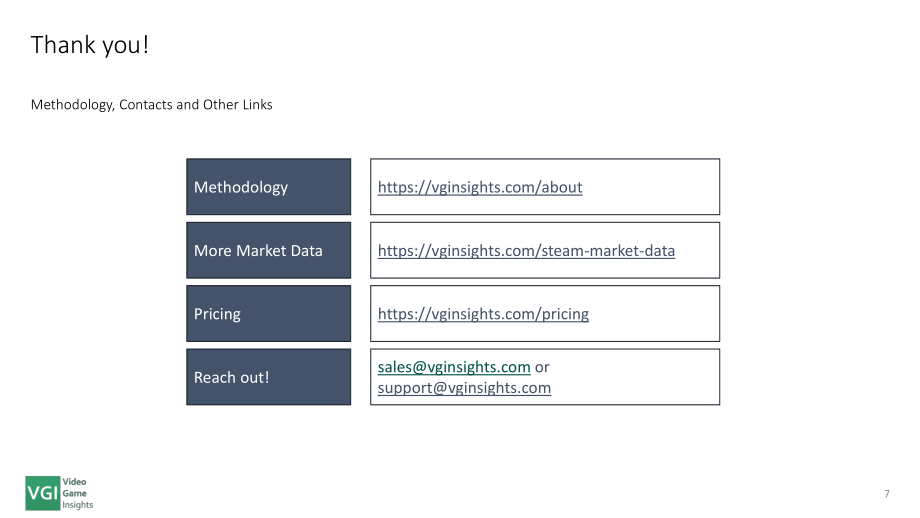
Task: Open the vginsights.com/about link
Action: [x=480, y=187]
